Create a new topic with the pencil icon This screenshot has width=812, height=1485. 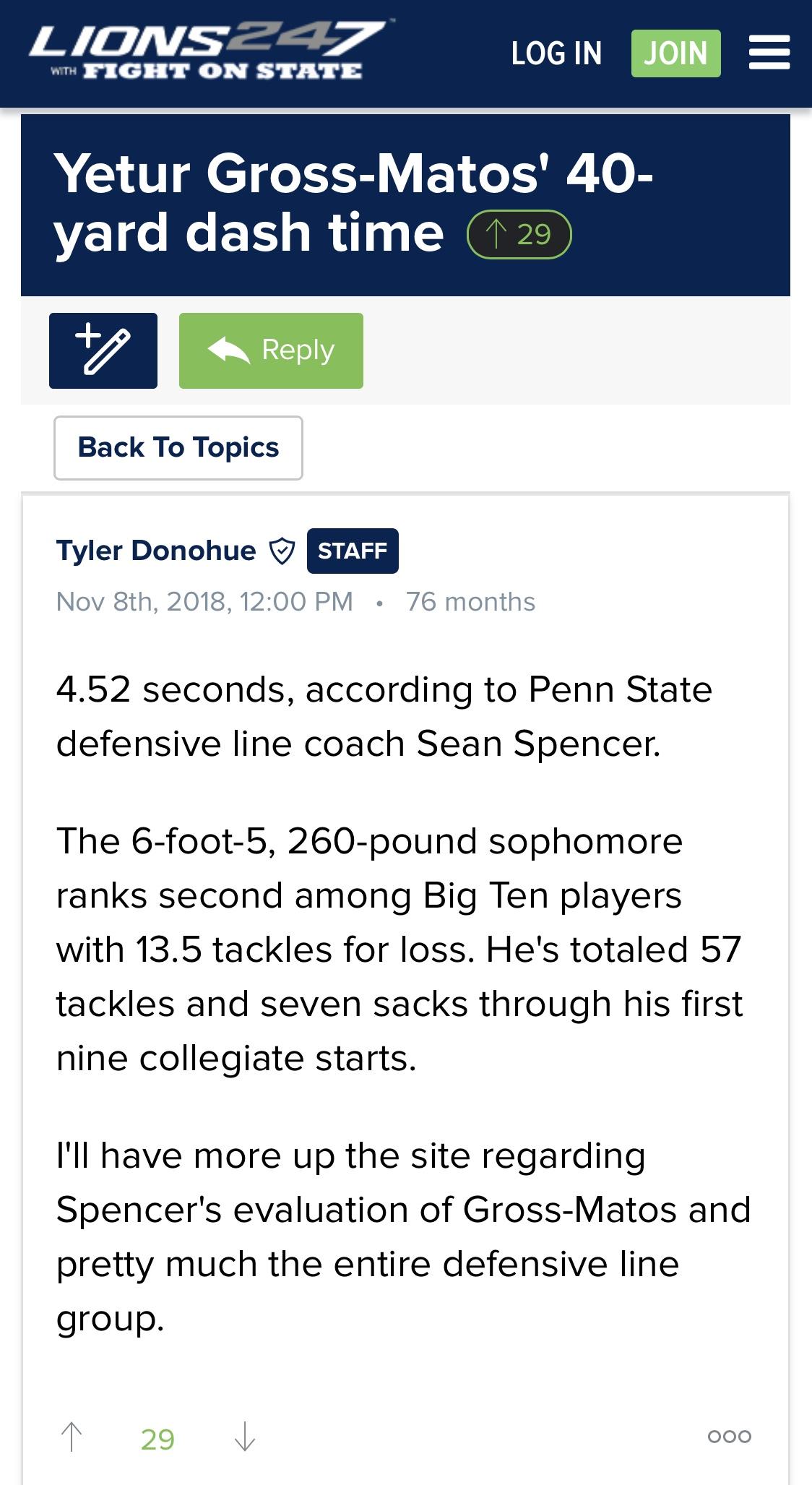(103, 350)
